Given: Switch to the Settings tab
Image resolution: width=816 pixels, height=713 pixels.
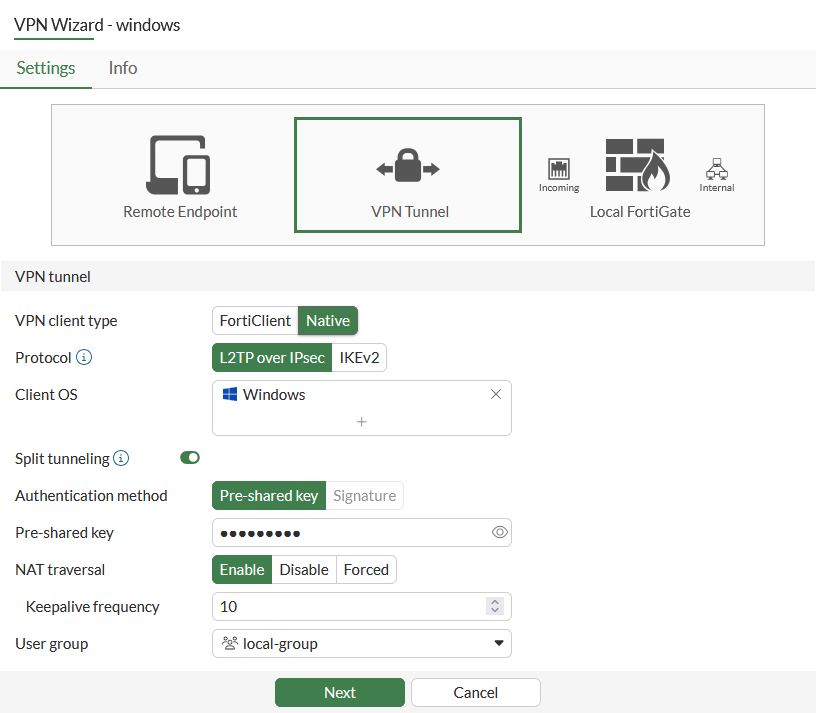Looking at the screenshot, I should tap(46, 68).
